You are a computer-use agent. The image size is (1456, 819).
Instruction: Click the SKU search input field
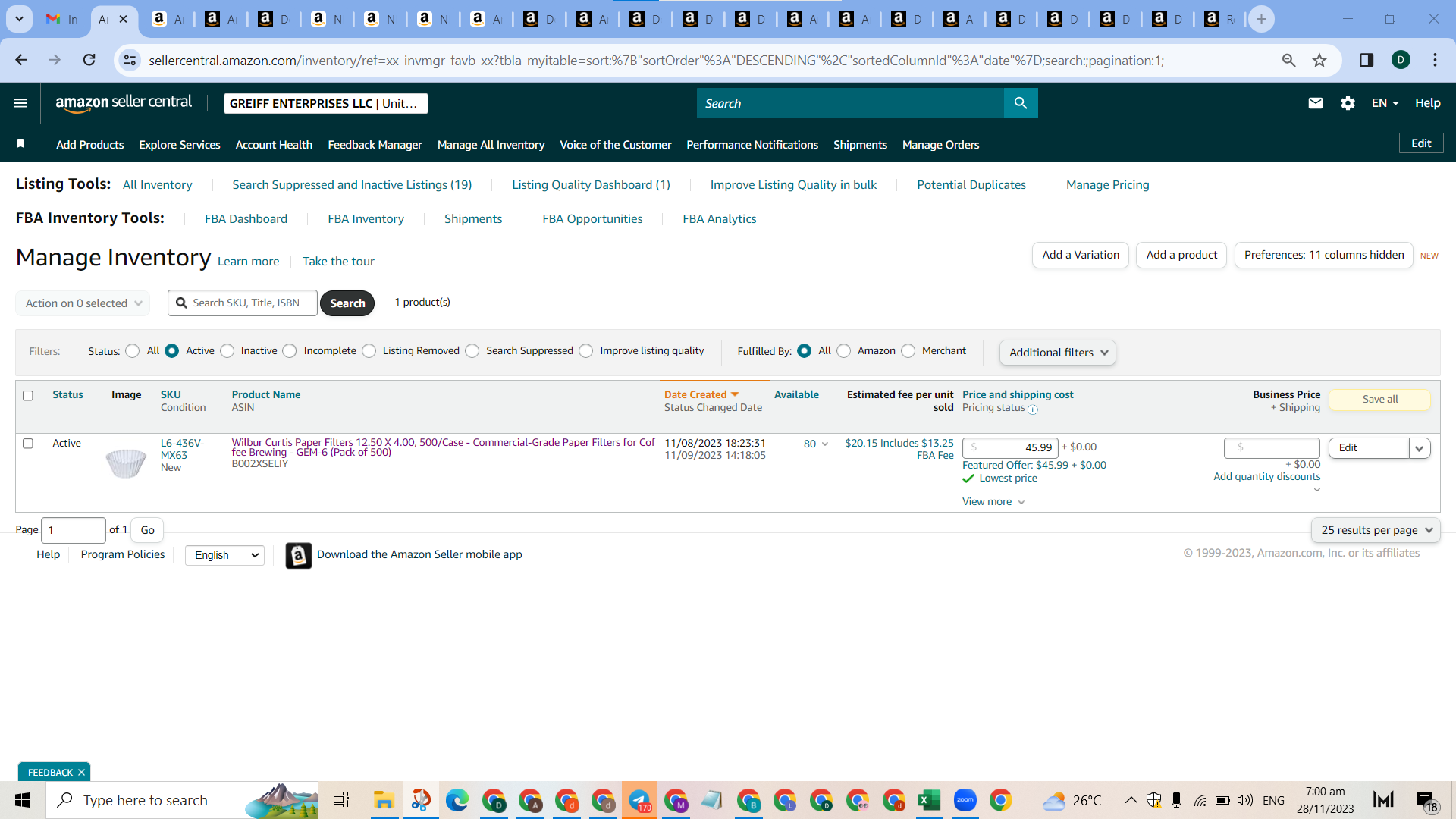[243, 303]
